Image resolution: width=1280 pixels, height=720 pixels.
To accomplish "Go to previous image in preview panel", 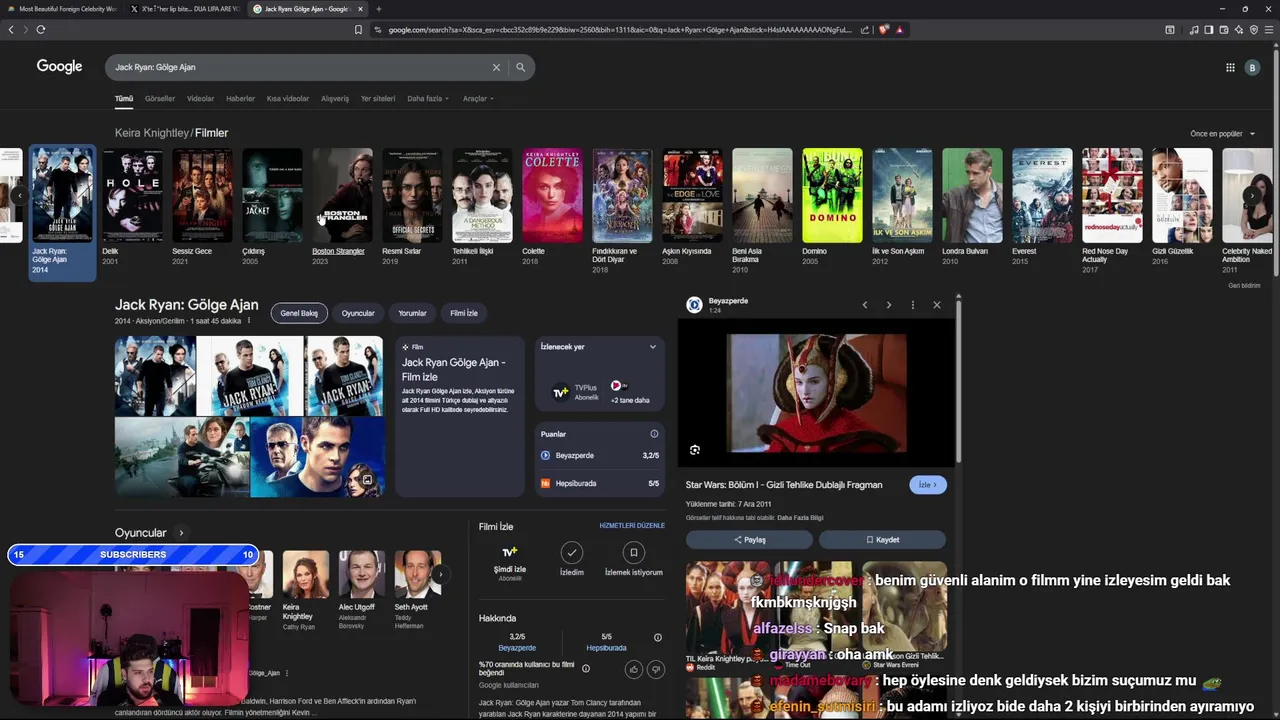I will point(865,305).
